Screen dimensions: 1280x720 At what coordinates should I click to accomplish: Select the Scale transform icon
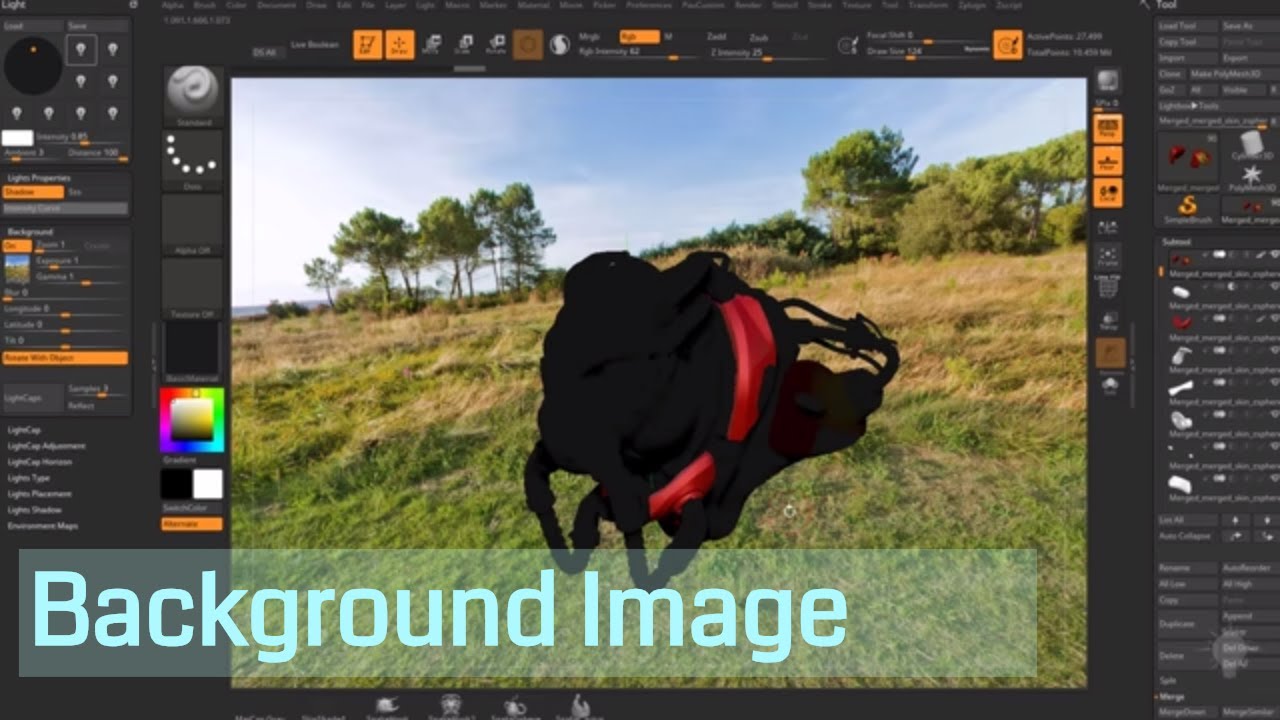463,44
